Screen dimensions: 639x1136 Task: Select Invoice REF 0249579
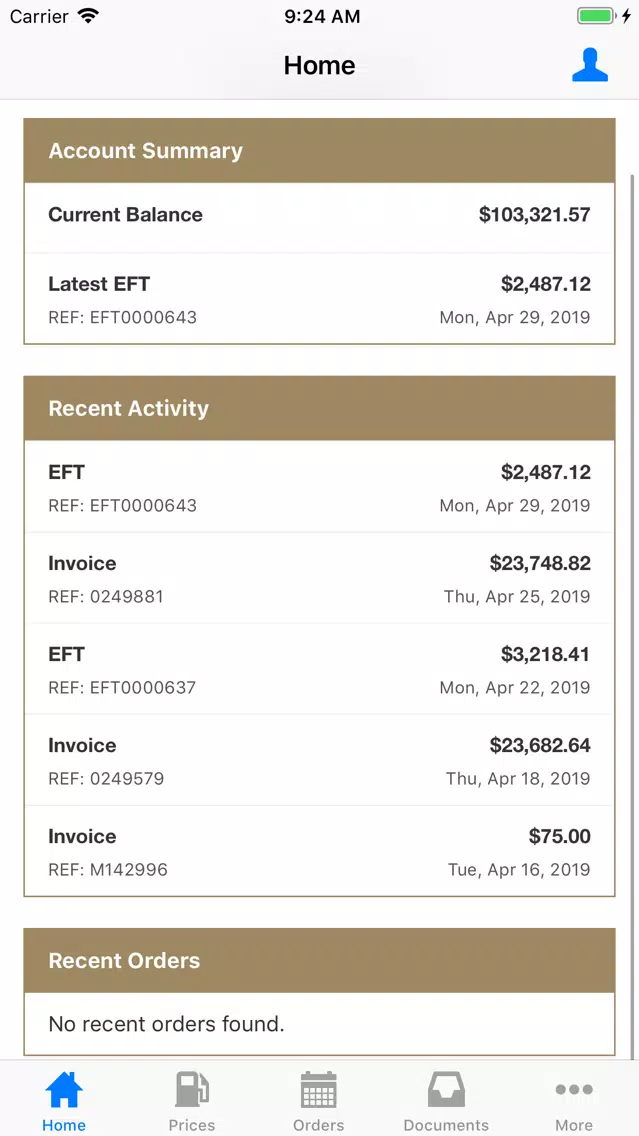[x=320, y=760]
